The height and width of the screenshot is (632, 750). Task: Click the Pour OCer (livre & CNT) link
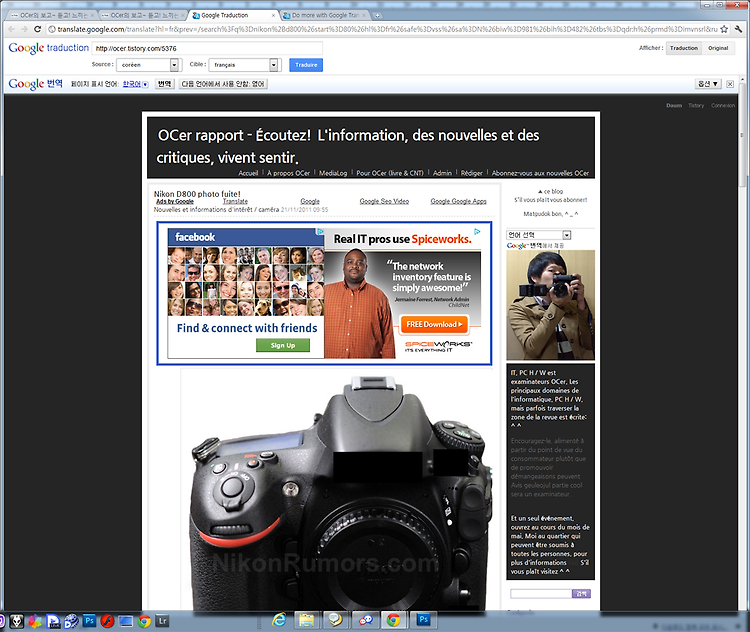pos(390,173)
